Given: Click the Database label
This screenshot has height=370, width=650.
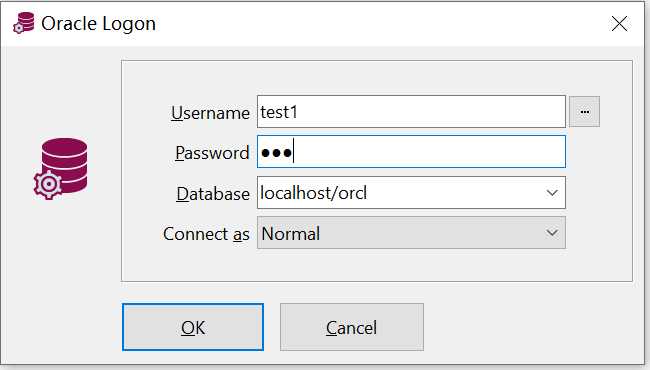Looking at the screenshot, I should tap(213, 193).
